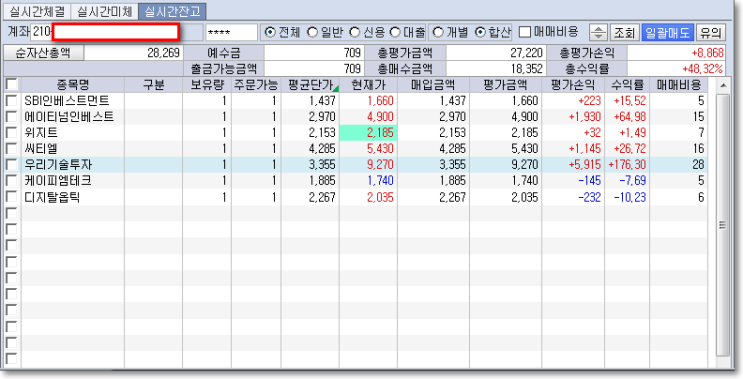Select the 실시간잔고 tab
Viewport: 743px width, 379px height.
pos(172,12)
